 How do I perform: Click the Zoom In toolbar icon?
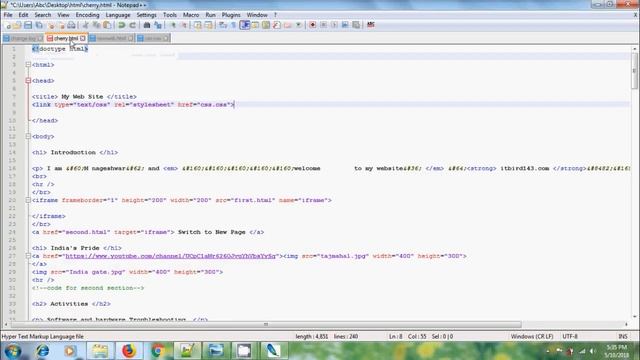coord(173,25)
